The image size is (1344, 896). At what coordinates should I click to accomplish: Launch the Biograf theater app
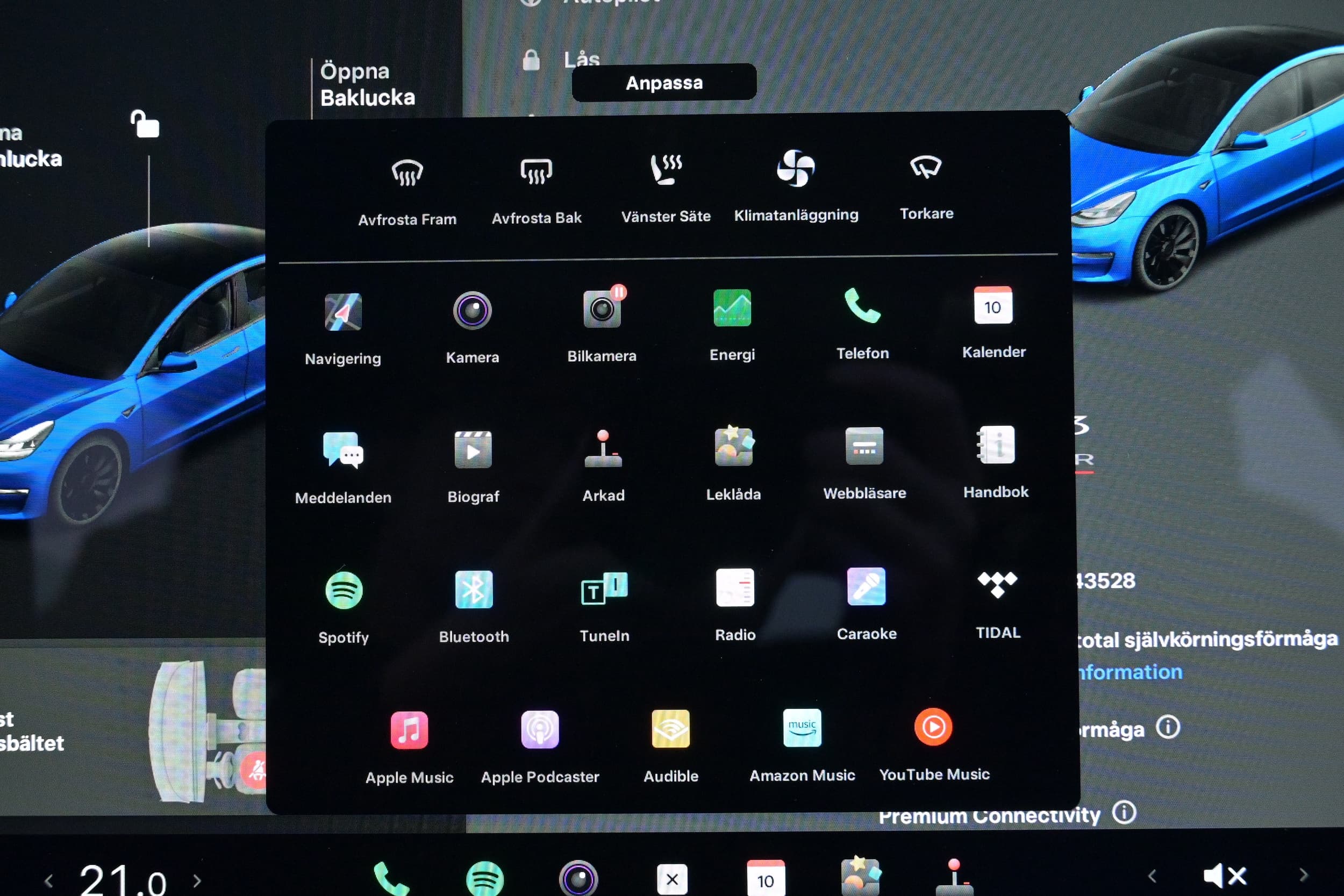473,450
